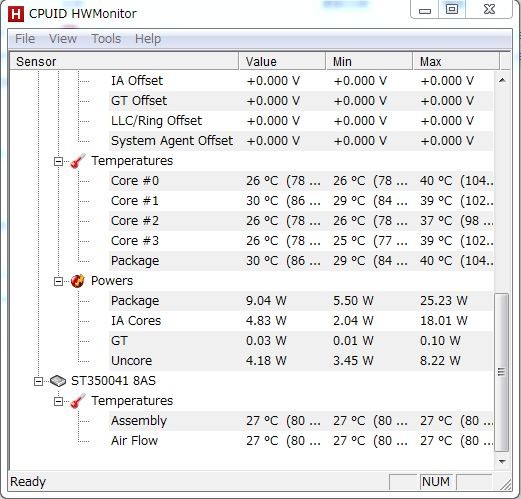Collapse the Powers tree node
The image size is (521, 499).
click(x=58, y=282)
